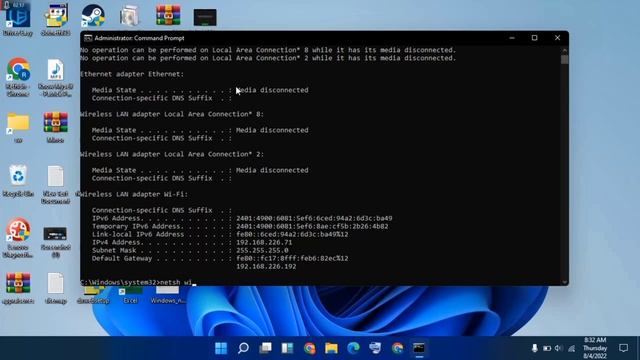Activate the Command Prompt taskbar icon

[419, 348]
